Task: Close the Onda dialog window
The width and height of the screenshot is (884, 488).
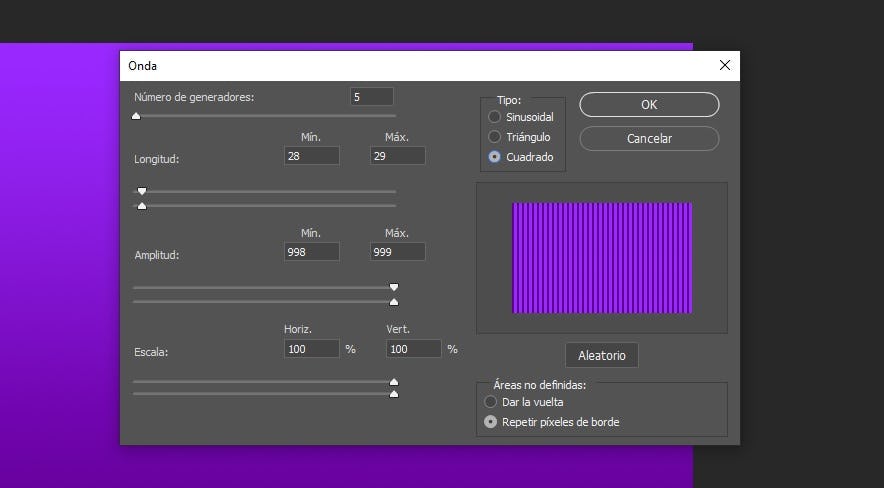Action: 725,66
